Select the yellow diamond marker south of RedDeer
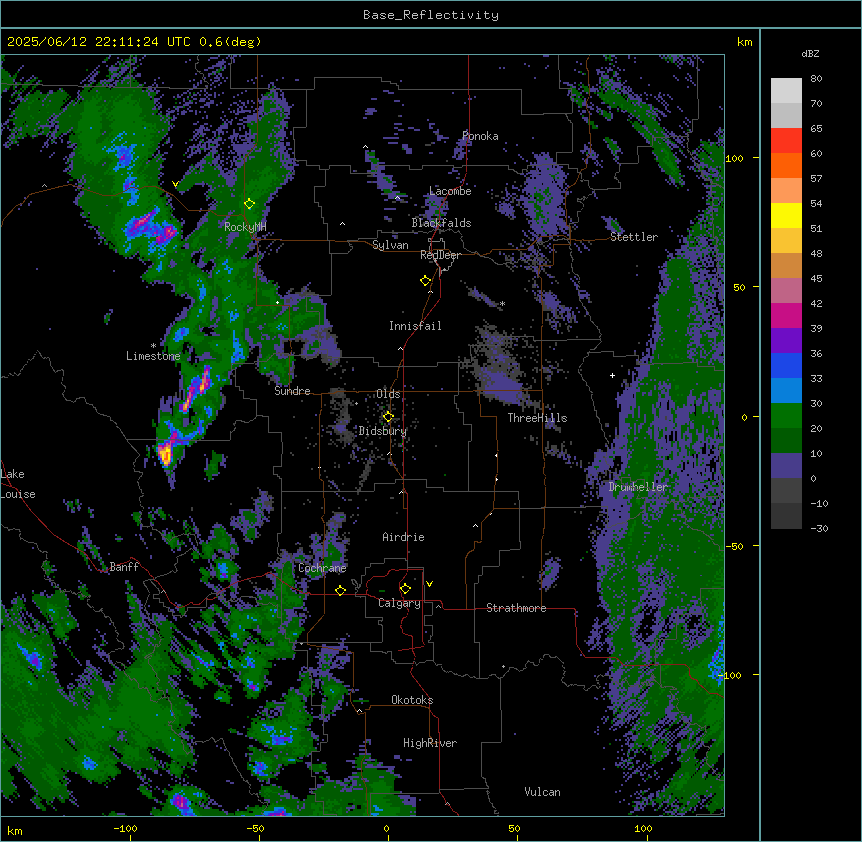This screenshot has height=842, width=862. point(426,281)
